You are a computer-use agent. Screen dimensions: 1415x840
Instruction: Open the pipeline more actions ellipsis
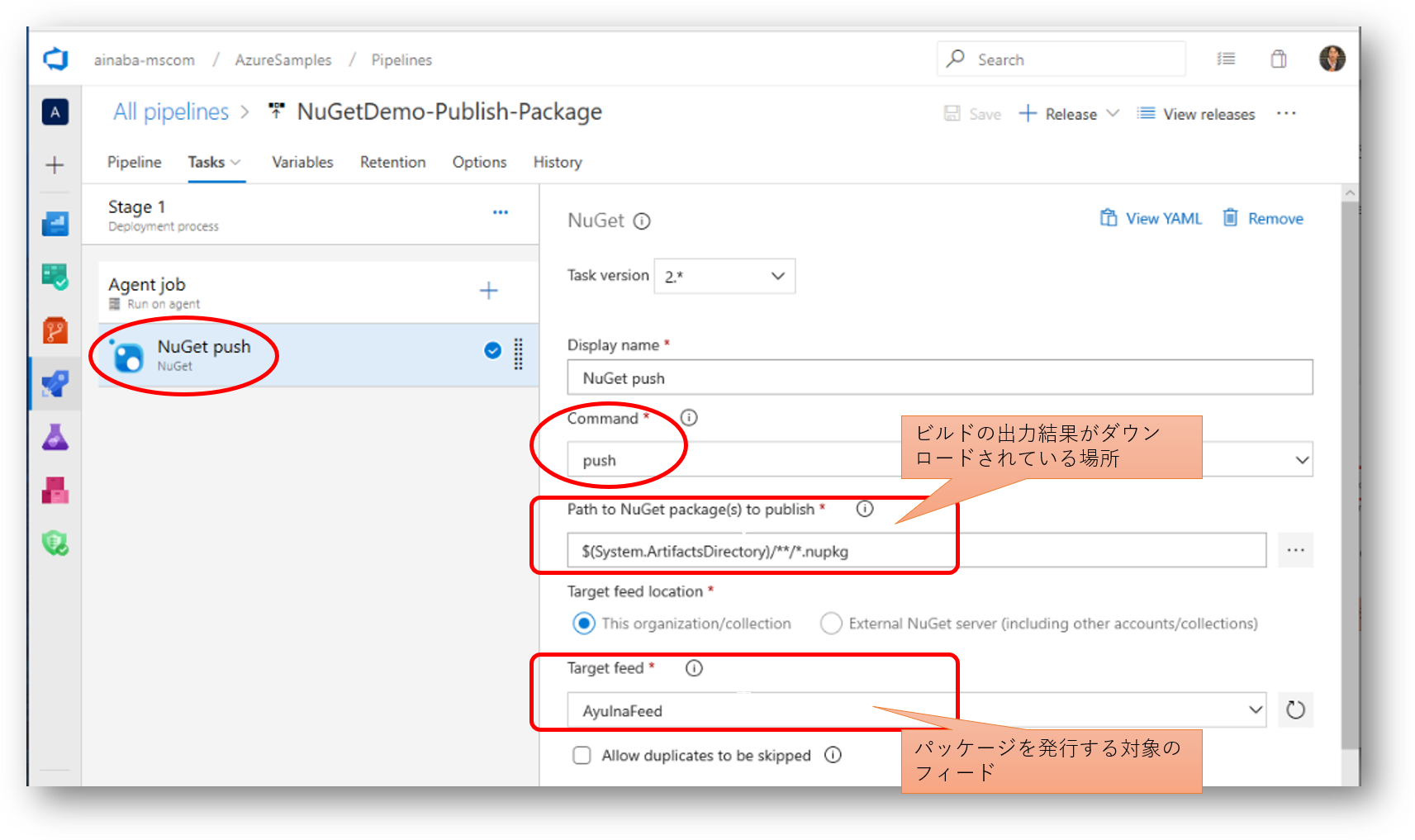pyautogui.click(x=1286, y=113)
